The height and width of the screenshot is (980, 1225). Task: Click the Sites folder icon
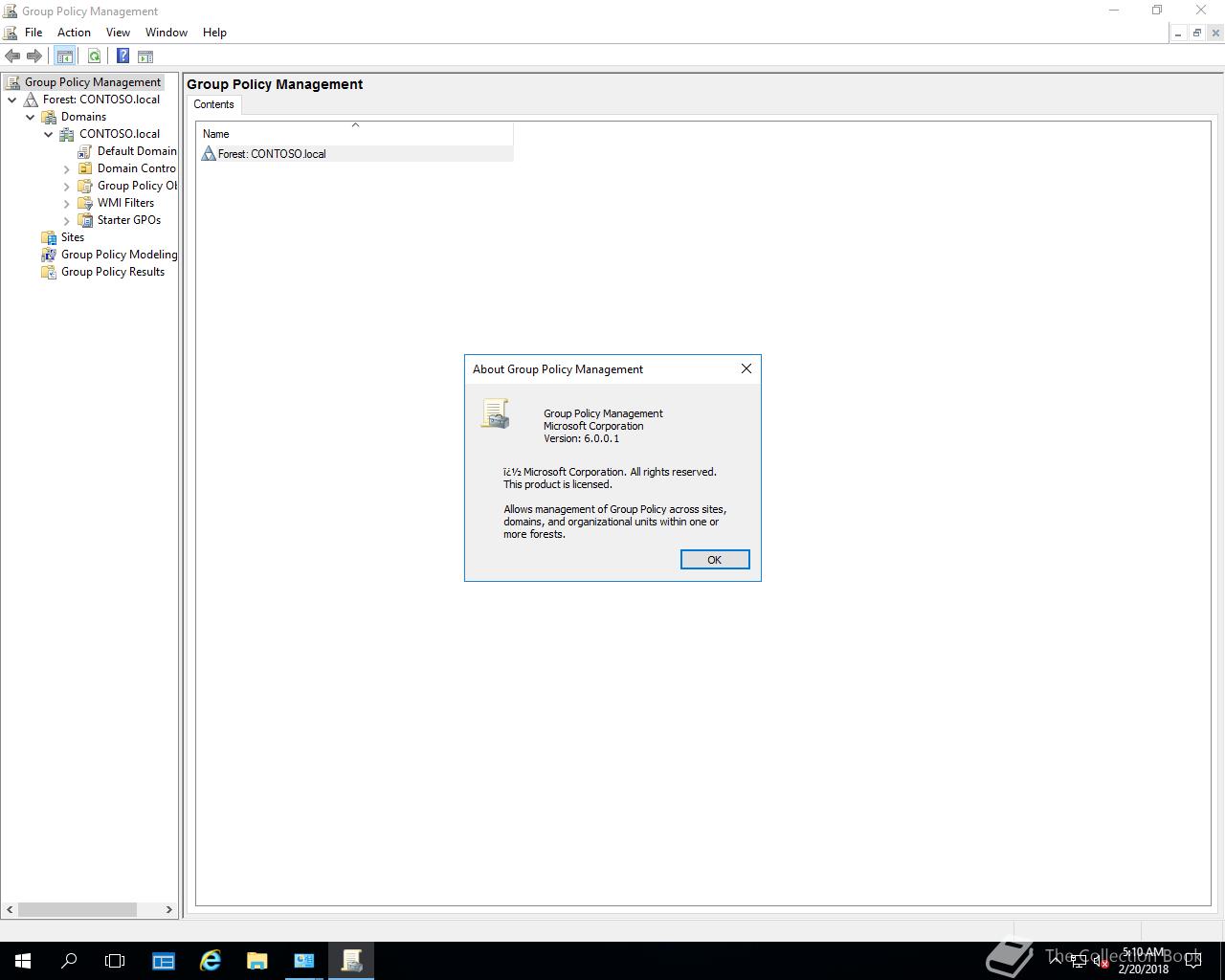49,237
